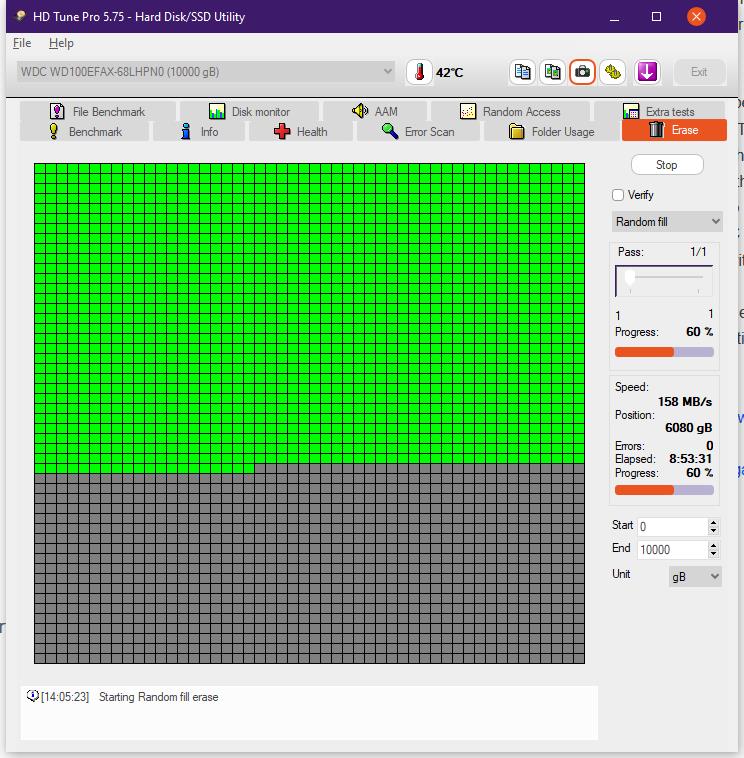The image size is (744, 758).
Task: Select the Erase tab
Action: coord(674,130)
